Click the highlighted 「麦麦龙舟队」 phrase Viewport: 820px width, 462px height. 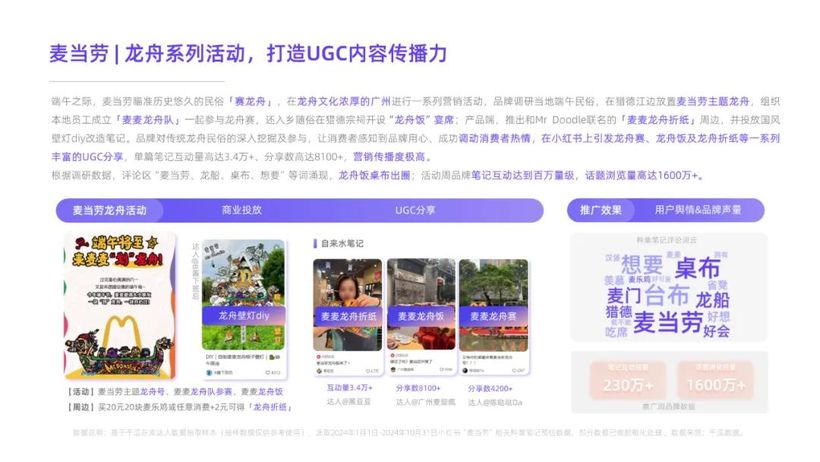pyautogui.click(x=147, y=120)
